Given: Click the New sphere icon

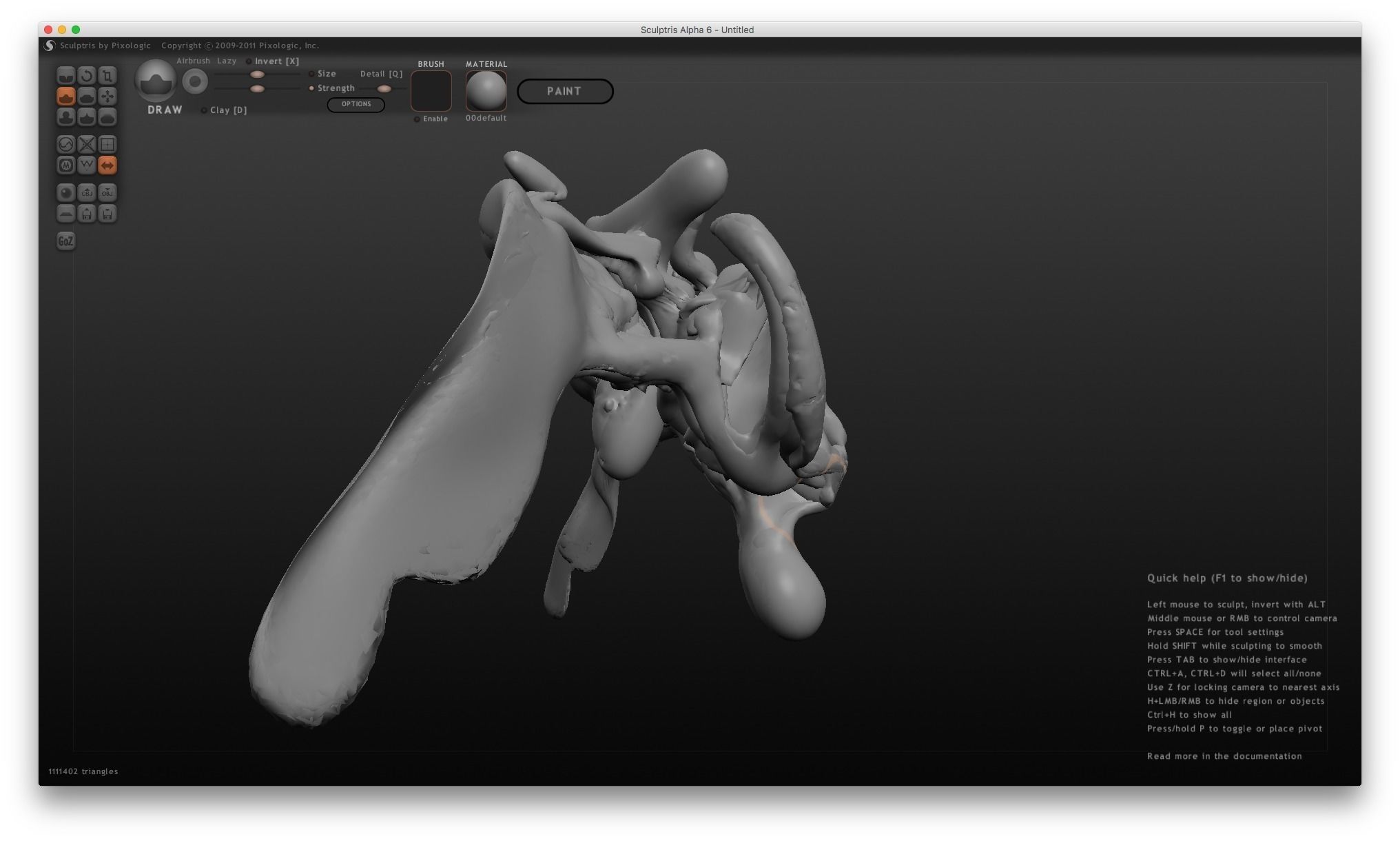Looking at the screenshot, I should [65, 192].
